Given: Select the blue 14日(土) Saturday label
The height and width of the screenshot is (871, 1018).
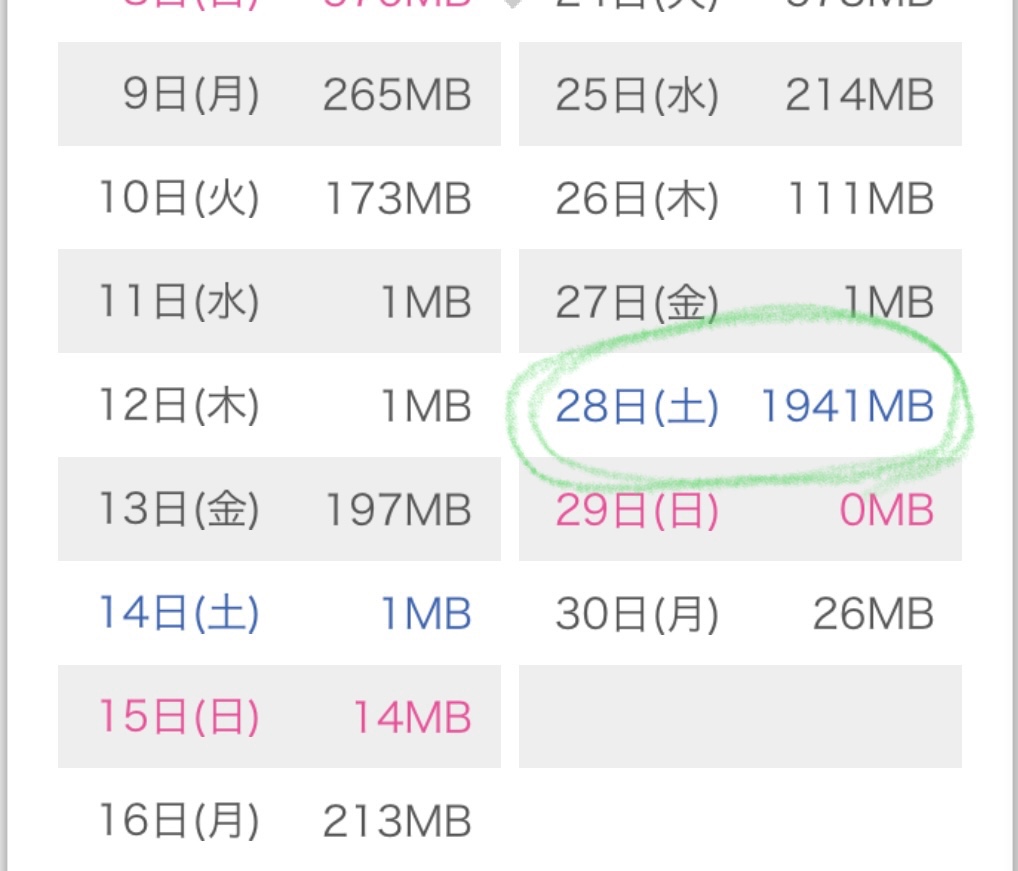Looking at the screenshot, I should click(x=179, y=613).
